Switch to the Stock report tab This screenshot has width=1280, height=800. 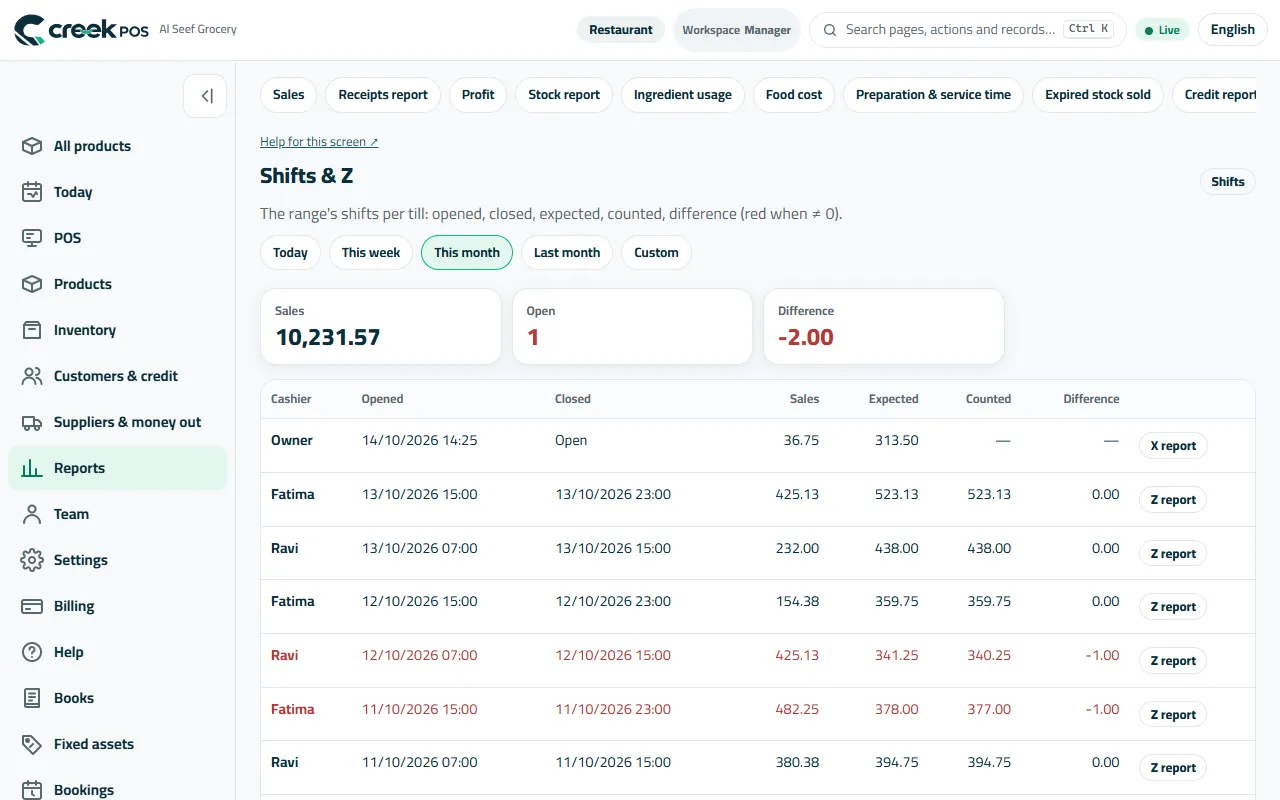[564, 95]
